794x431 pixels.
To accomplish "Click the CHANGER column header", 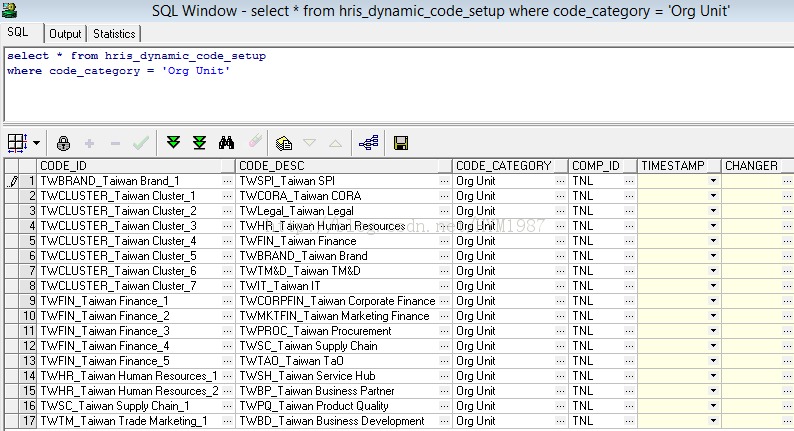I will 758,166.
